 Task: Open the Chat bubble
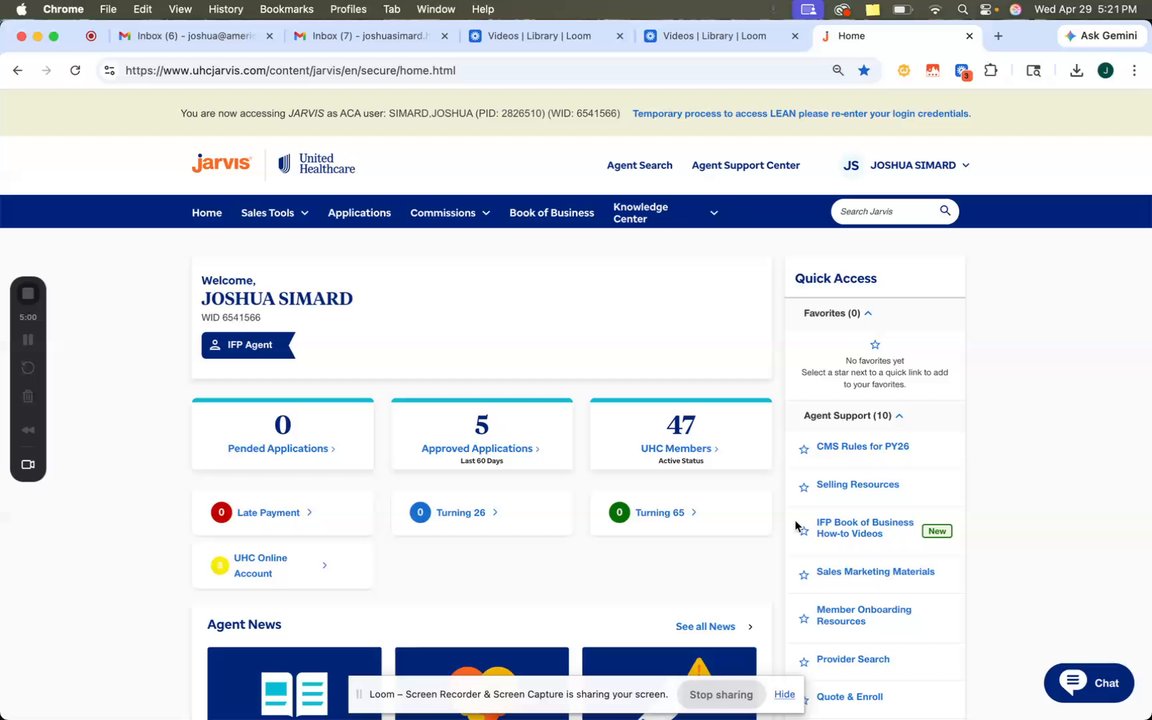[1089, 683]
